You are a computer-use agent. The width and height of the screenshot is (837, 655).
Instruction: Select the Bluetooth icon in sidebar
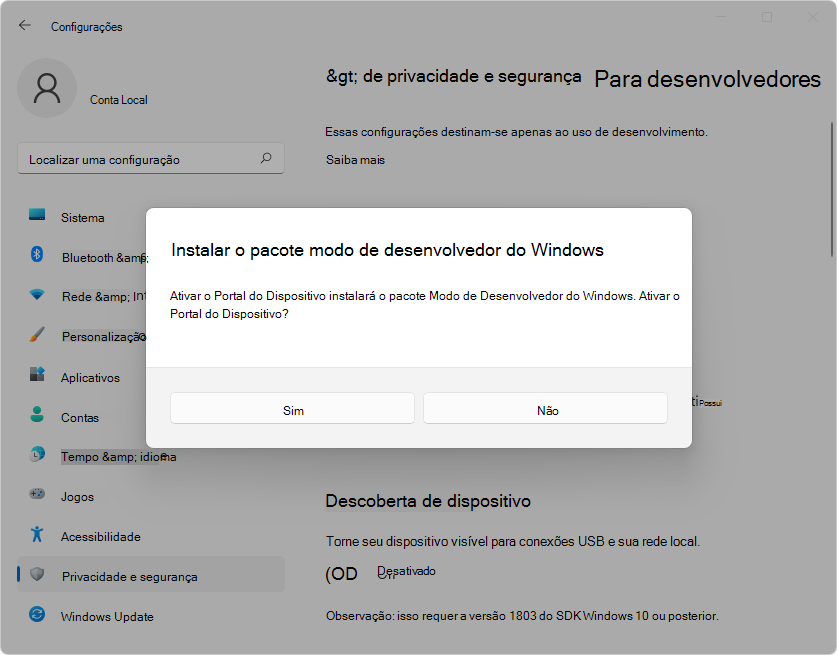[37, 255]
